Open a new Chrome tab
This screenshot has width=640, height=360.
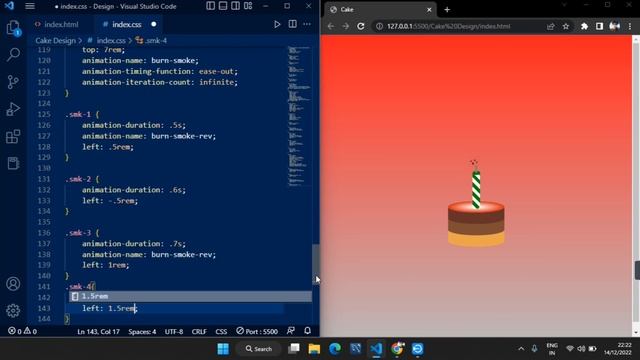tap(447, 9)
